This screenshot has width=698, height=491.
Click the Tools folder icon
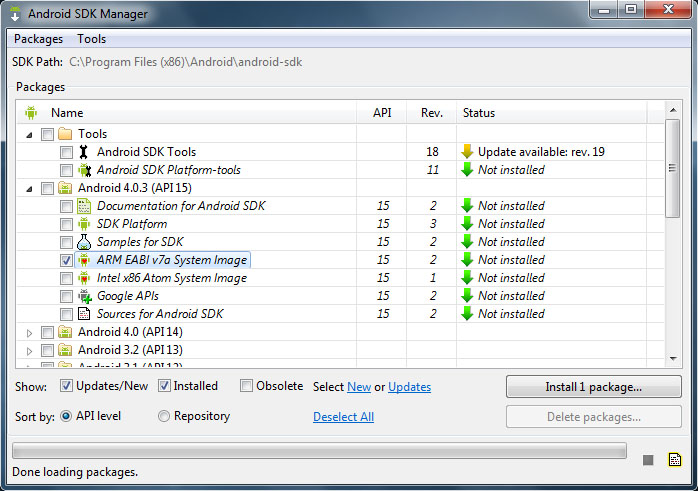click(65, 134)
